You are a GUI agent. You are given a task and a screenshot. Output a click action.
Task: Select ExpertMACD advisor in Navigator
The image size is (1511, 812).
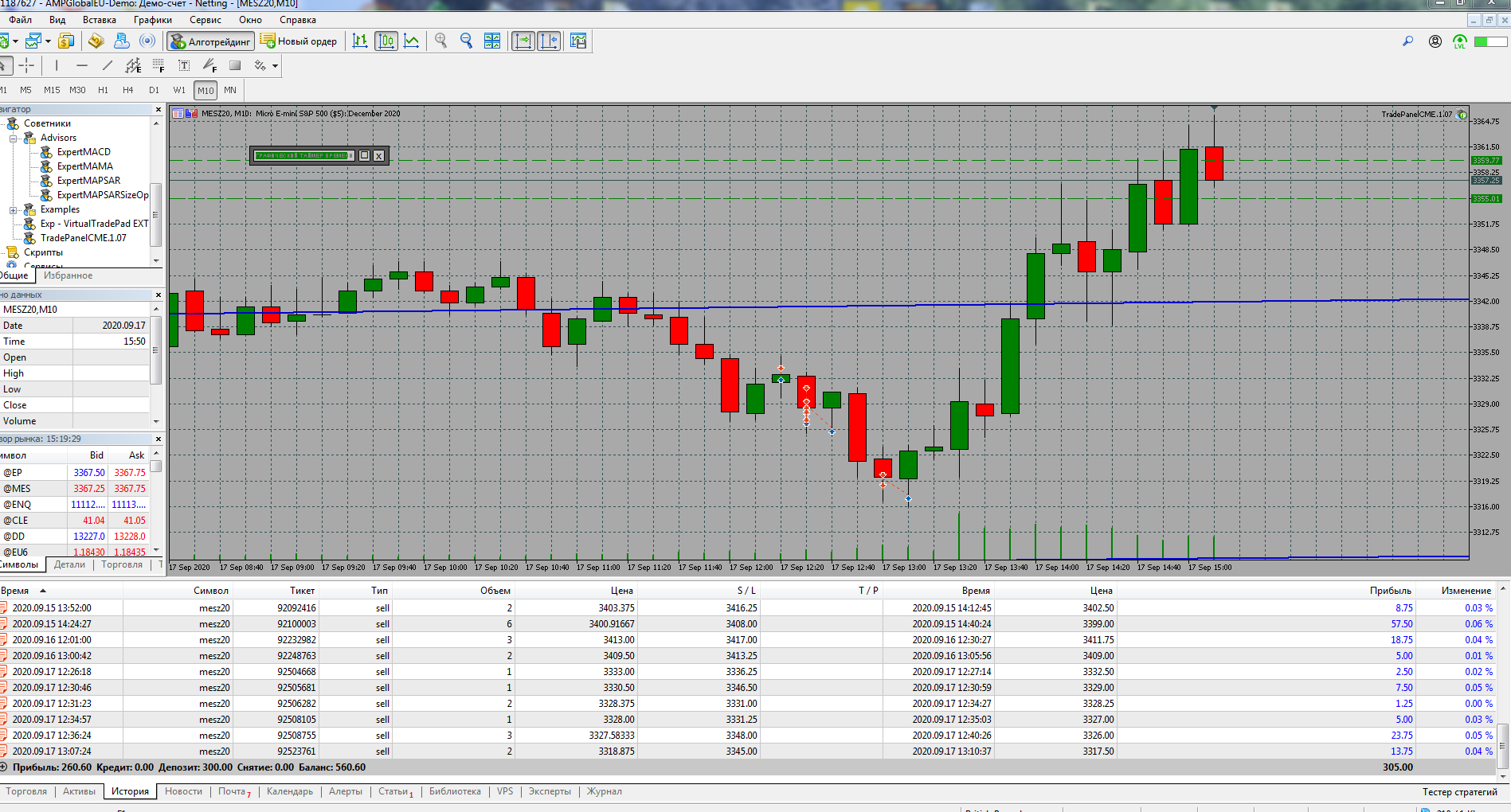tap(84, 152)
